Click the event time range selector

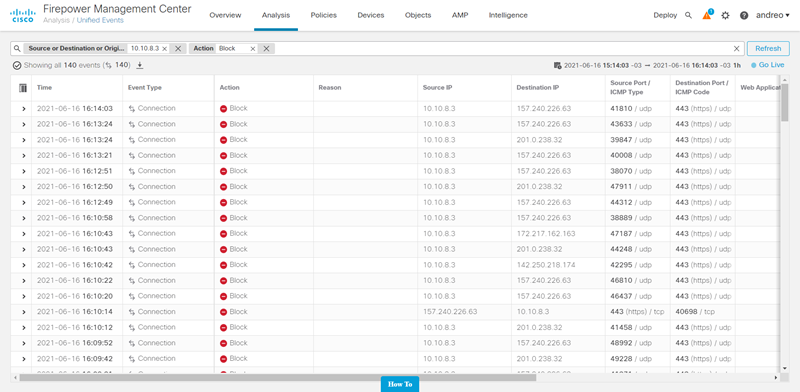(647, 65)
